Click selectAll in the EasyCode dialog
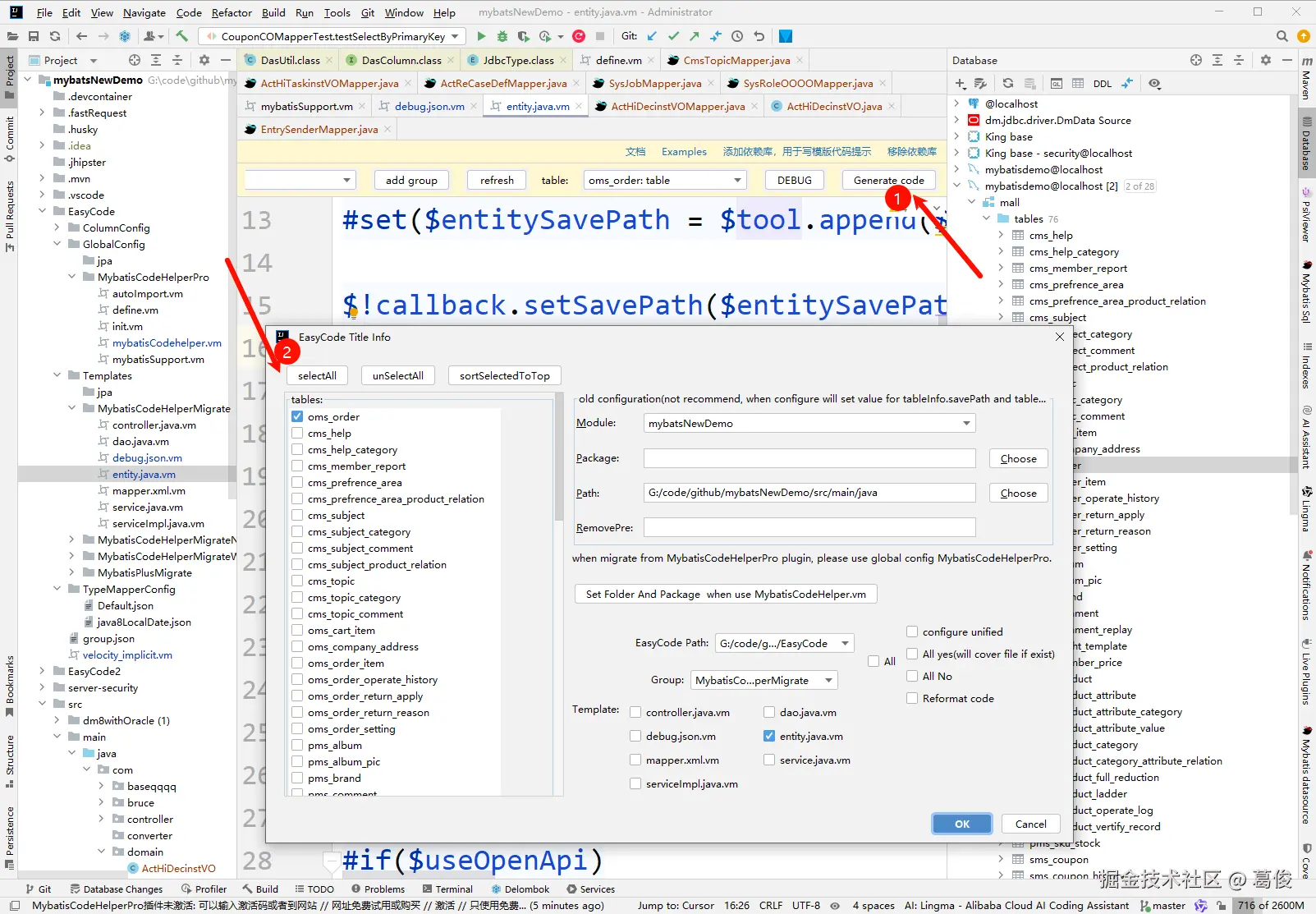 pos(317,375)
